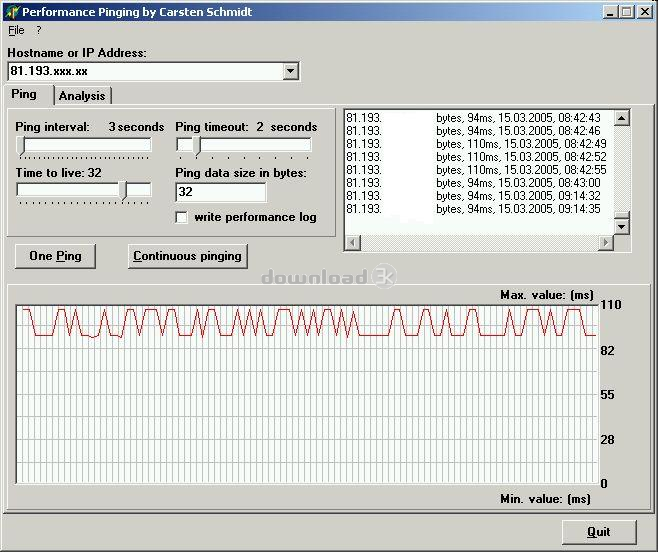Click the Ping timeout: 2 seconds label
Image resolution: width=658 pixels, height=552 pixels.
(x=246, y=127)
